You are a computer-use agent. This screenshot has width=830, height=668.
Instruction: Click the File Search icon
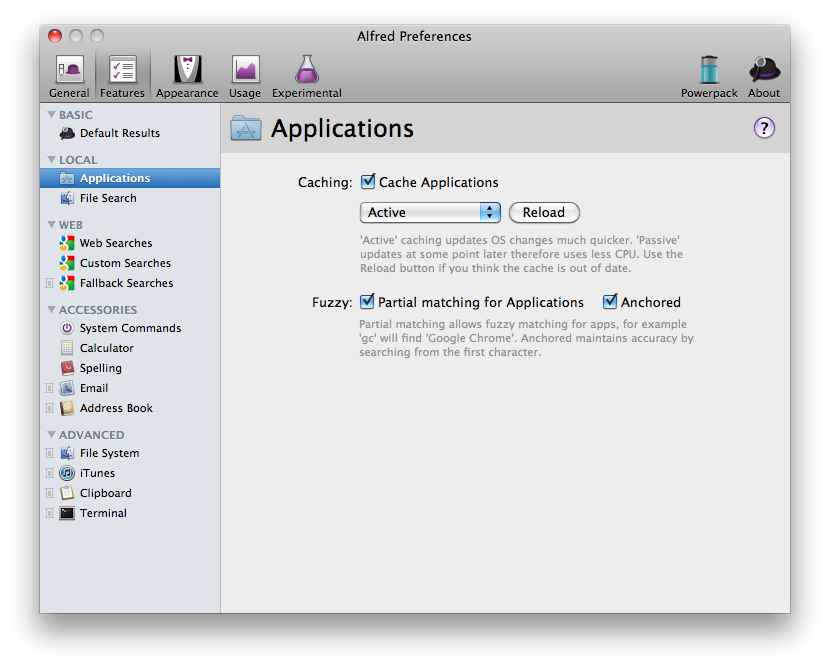(x=67, y=198)
